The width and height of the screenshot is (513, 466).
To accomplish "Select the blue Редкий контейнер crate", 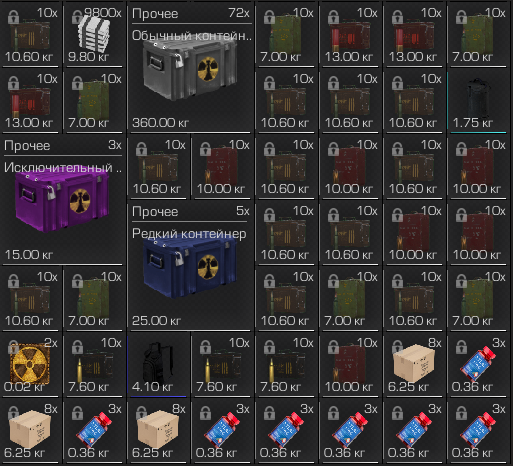I will tap(190, 268).
